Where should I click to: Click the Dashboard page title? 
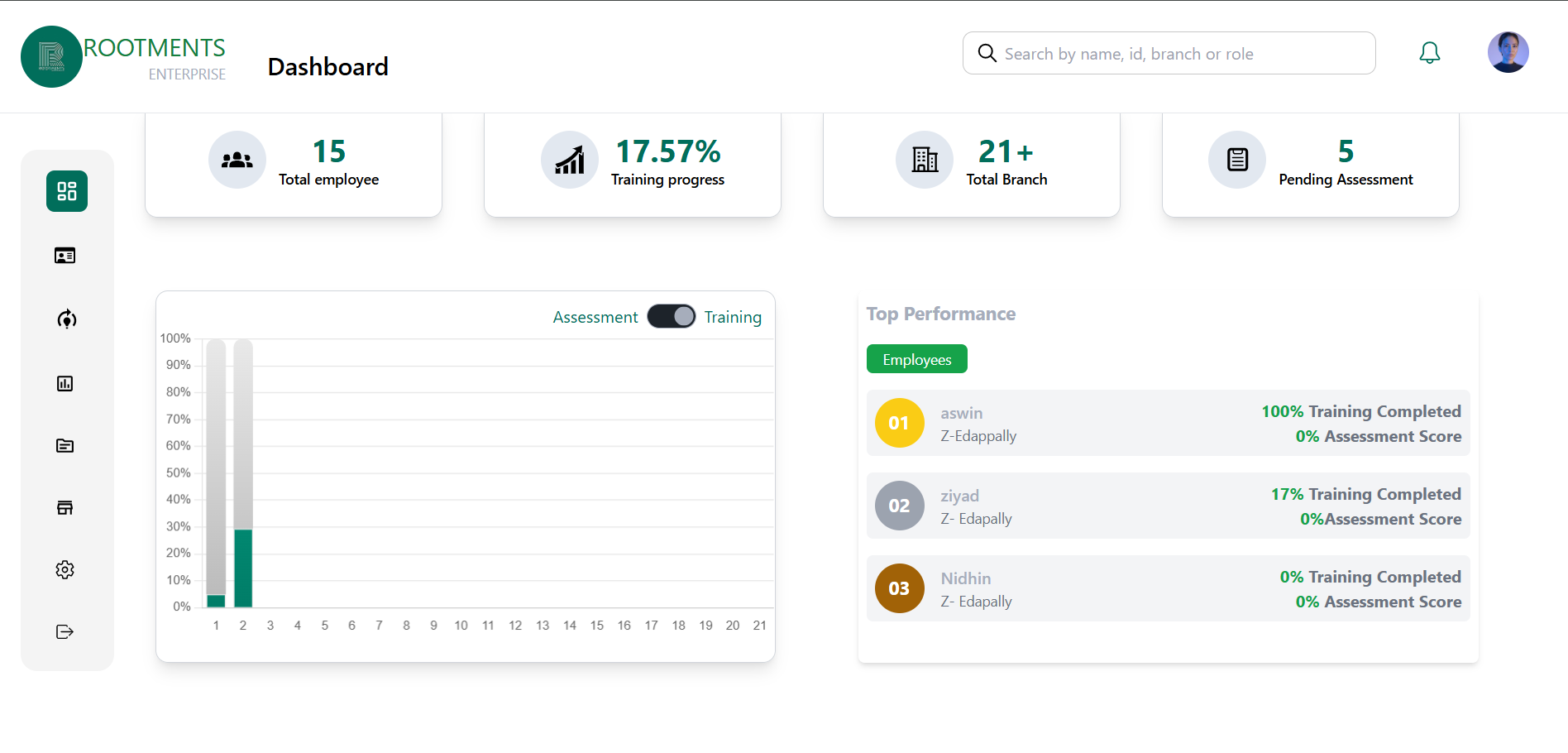328,66
